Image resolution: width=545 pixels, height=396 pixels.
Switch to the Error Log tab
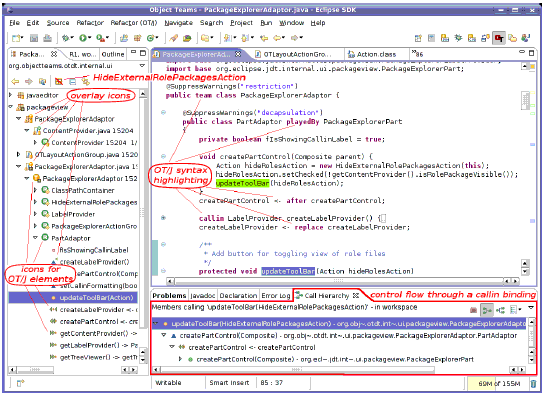pos(276,296)
